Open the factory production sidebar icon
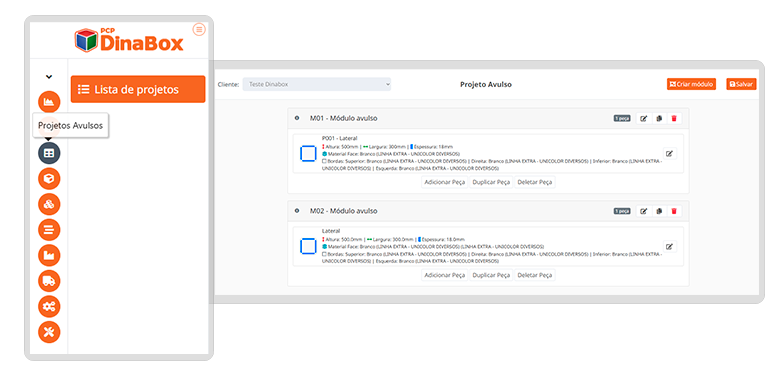The width and height of the screenshot is (780, 375). (49, 256)
